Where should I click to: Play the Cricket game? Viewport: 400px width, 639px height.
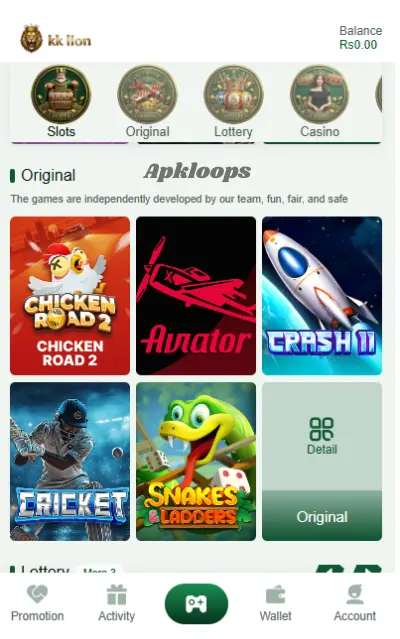pyautogui.click(x=70, y=461)
